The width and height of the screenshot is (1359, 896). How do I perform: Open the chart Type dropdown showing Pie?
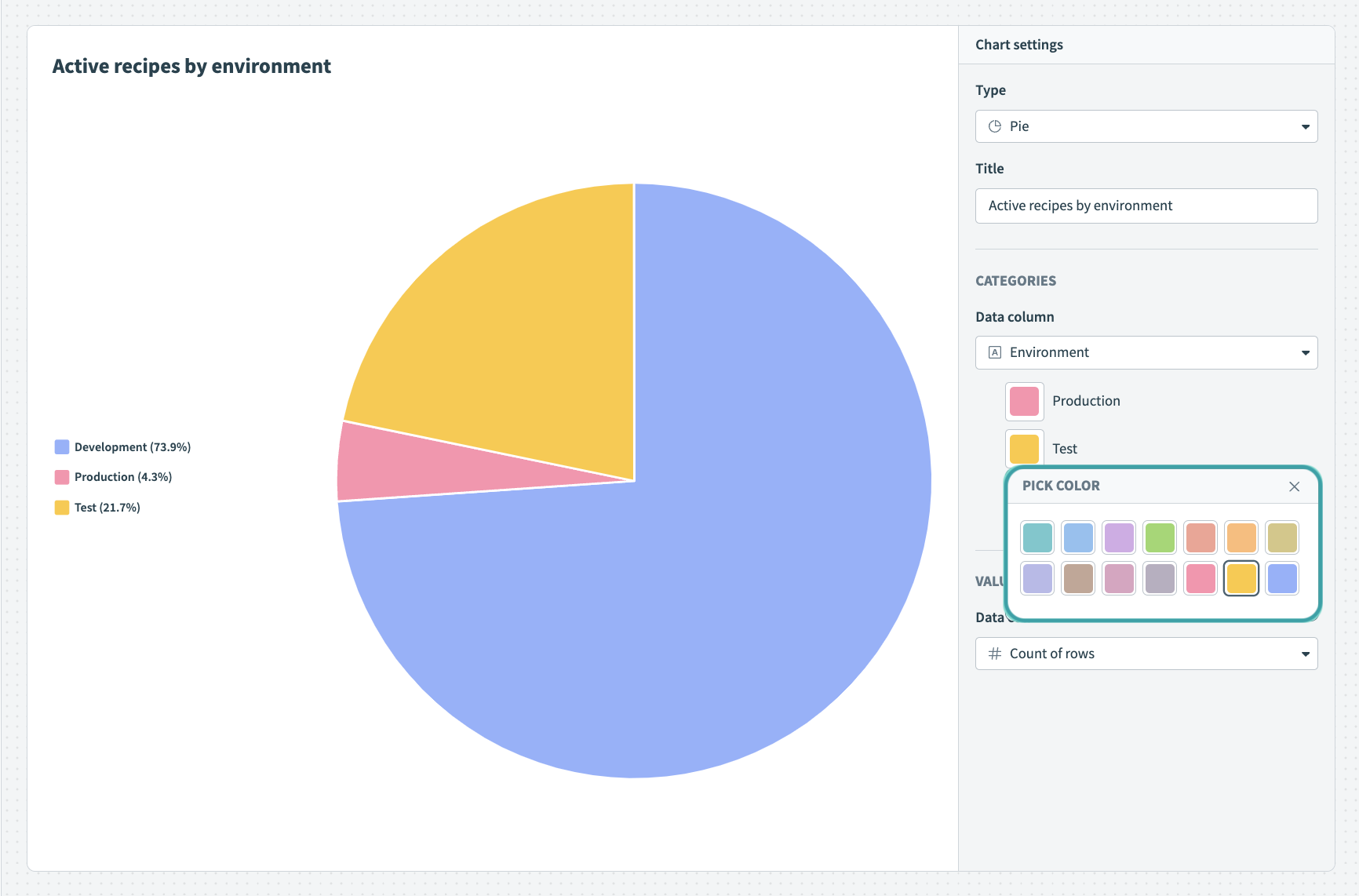click(x=1146, y=126)
